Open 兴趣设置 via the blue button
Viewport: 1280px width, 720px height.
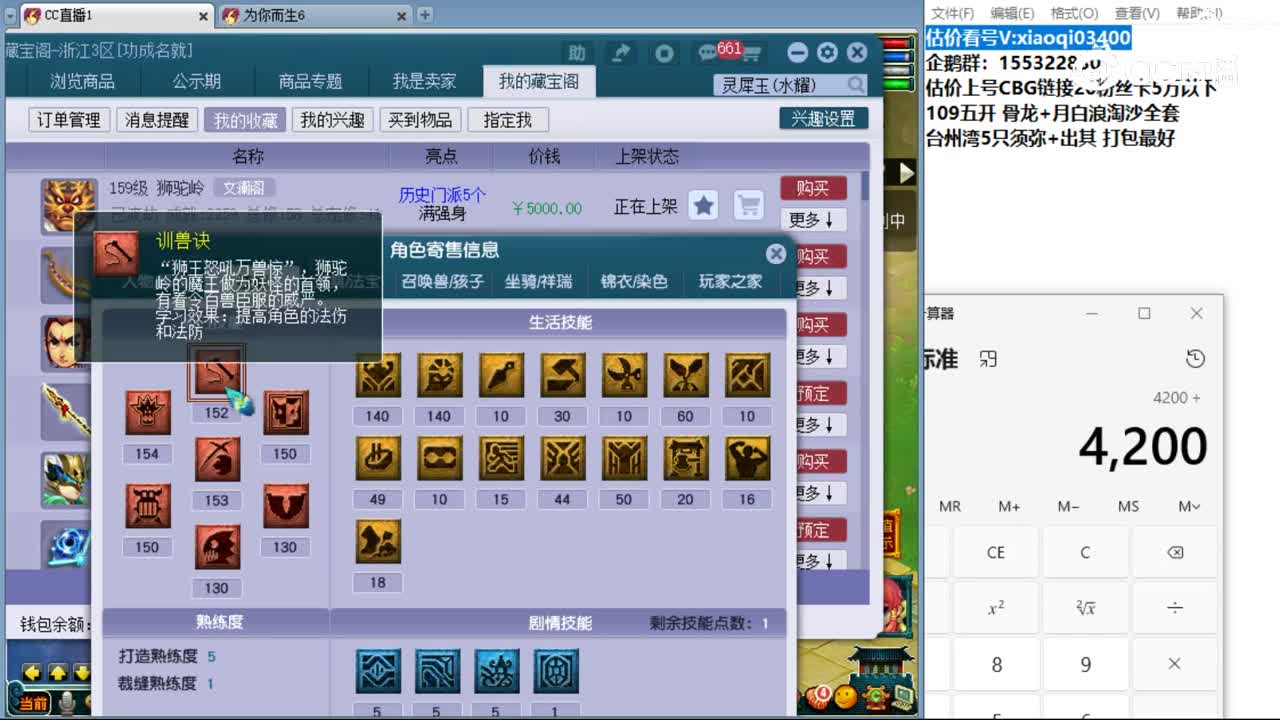[824, 119]
